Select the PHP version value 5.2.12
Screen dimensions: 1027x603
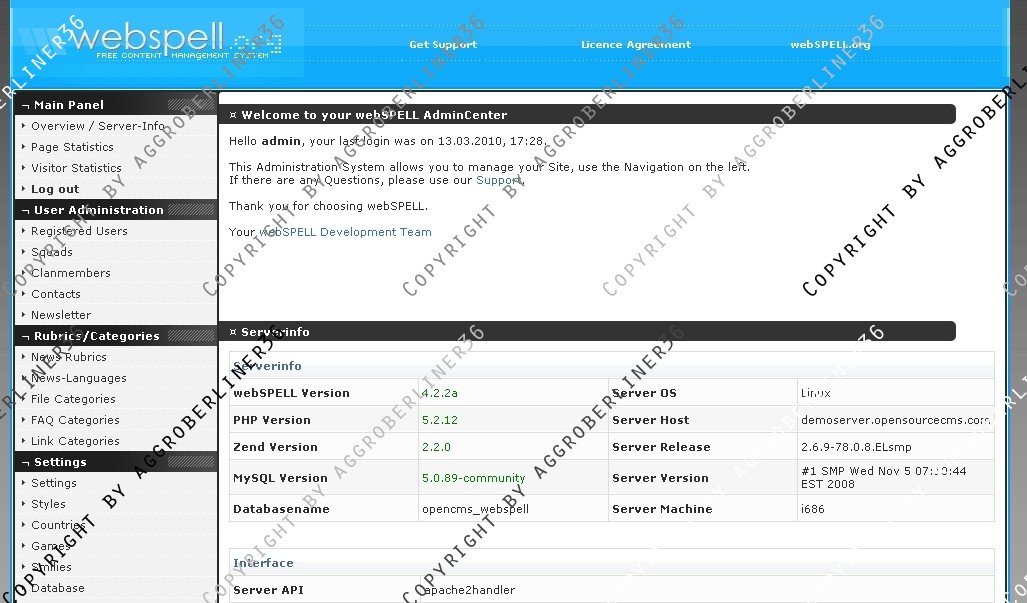click(439, 420)
